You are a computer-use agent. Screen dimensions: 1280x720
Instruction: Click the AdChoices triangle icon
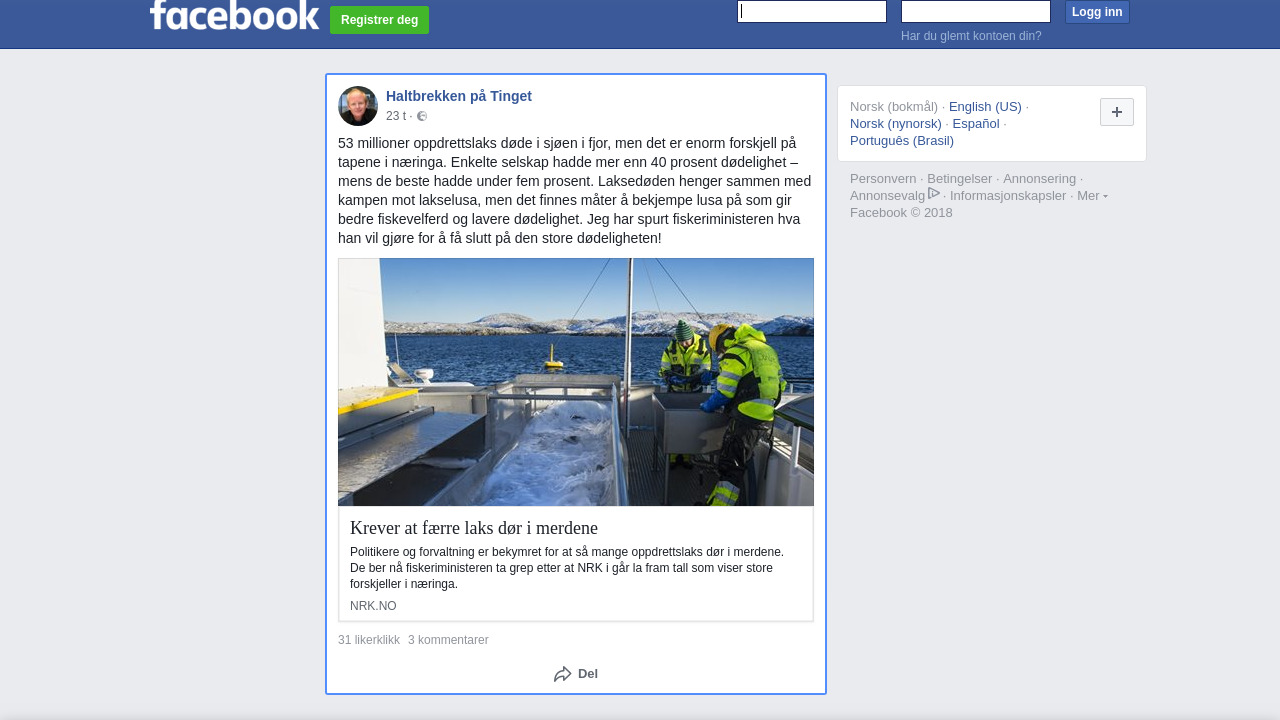(x=934, y=194)
